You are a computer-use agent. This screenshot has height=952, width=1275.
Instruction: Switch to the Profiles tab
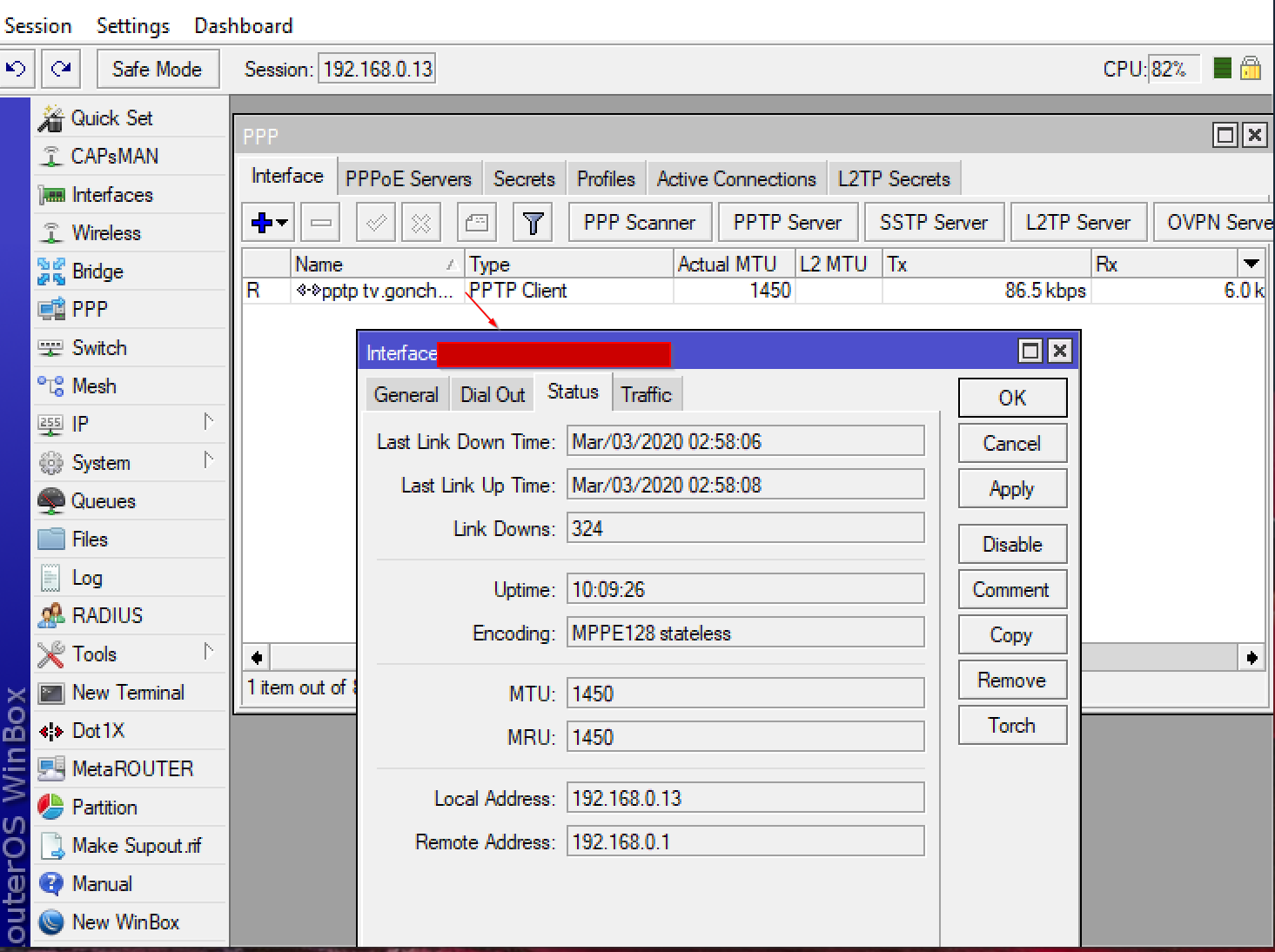click(606, 179)
